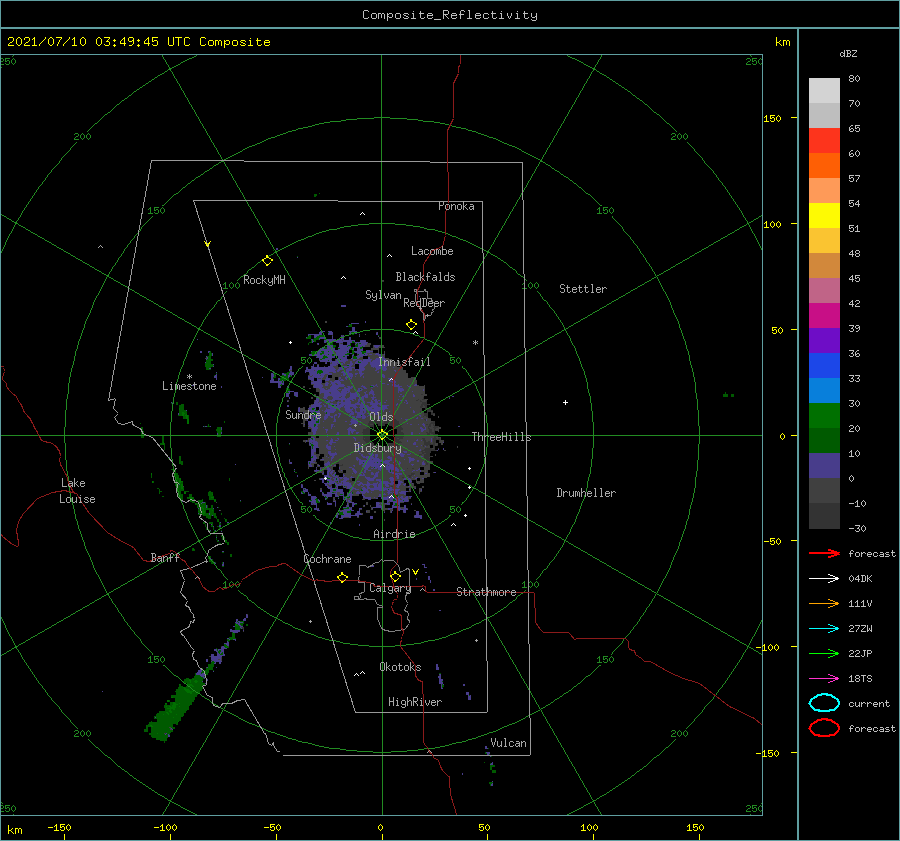The height and width of the screenshot is (841, 900).
Task: Click the RedDeer city label
Action: pos(424,303)
